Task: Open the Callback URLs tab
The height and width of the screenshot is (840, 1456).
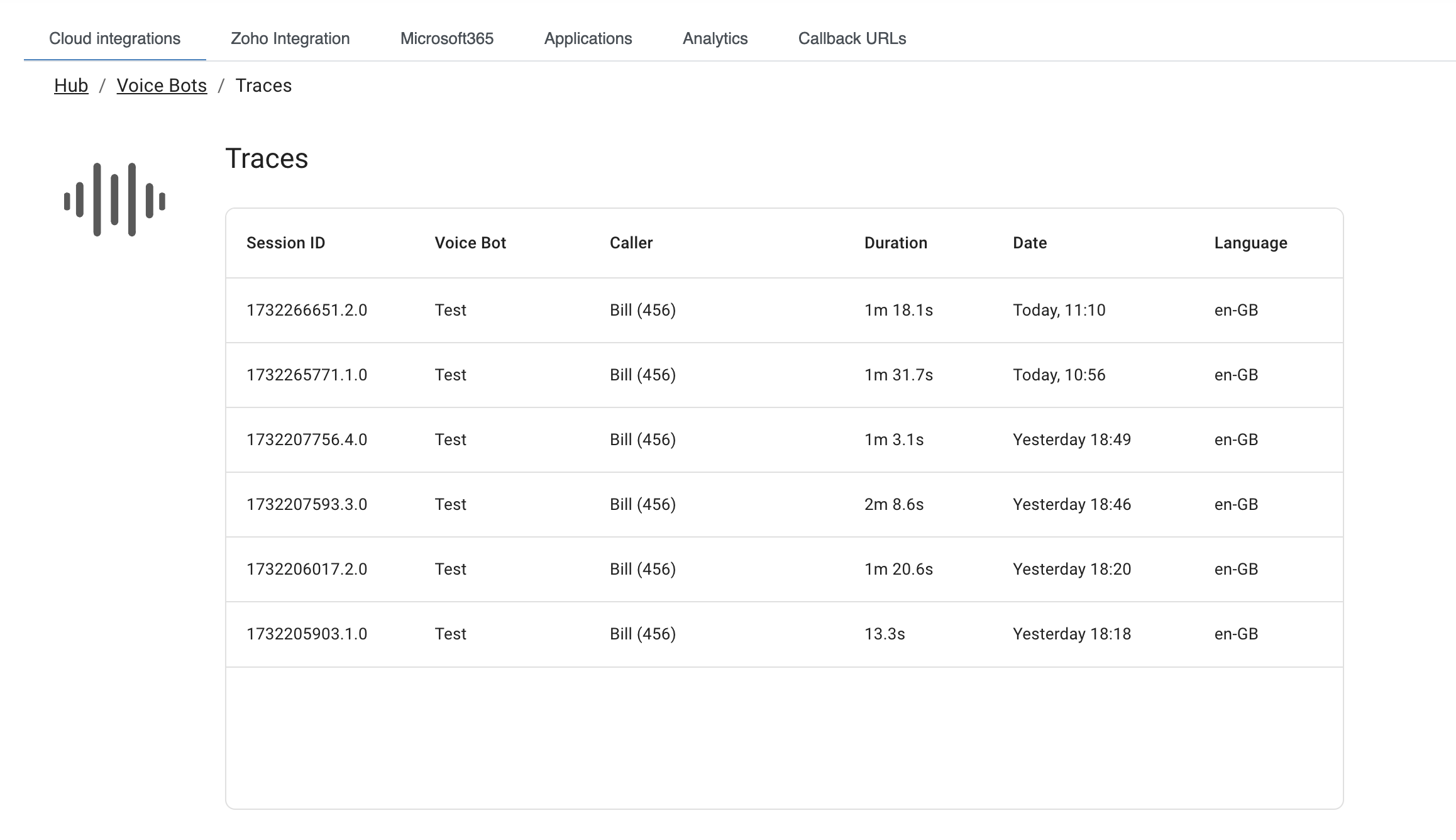Action: (x=852, y=38)
